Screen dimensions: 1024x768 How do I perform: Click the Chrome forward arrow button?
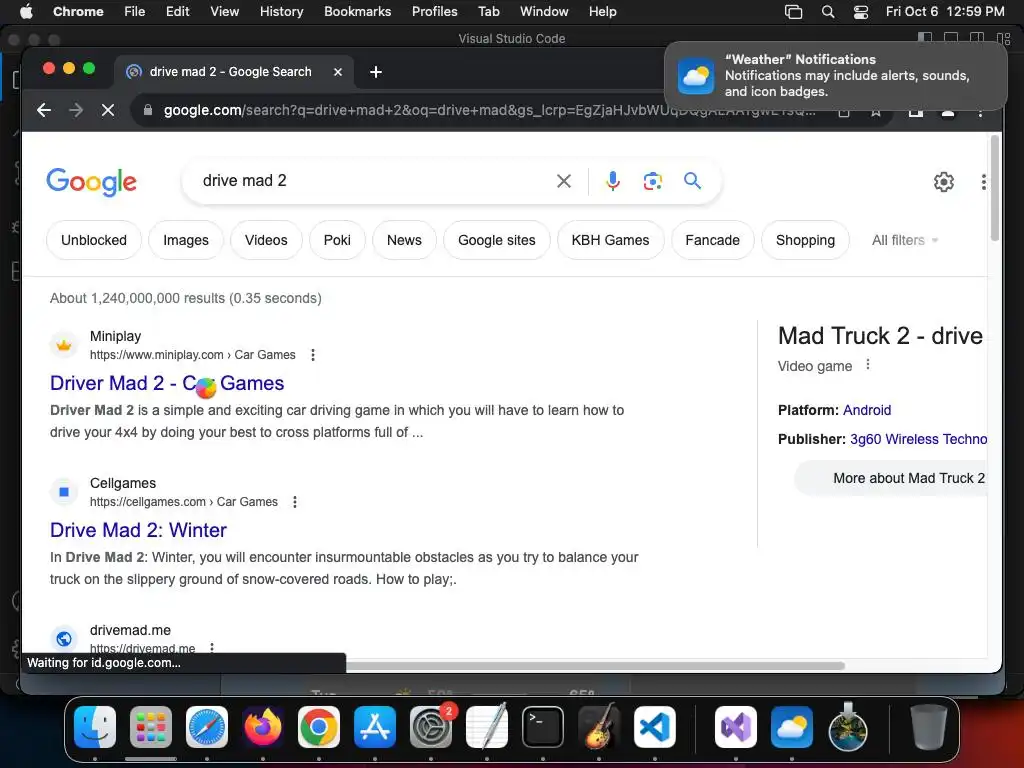click(x=76, y=110)
